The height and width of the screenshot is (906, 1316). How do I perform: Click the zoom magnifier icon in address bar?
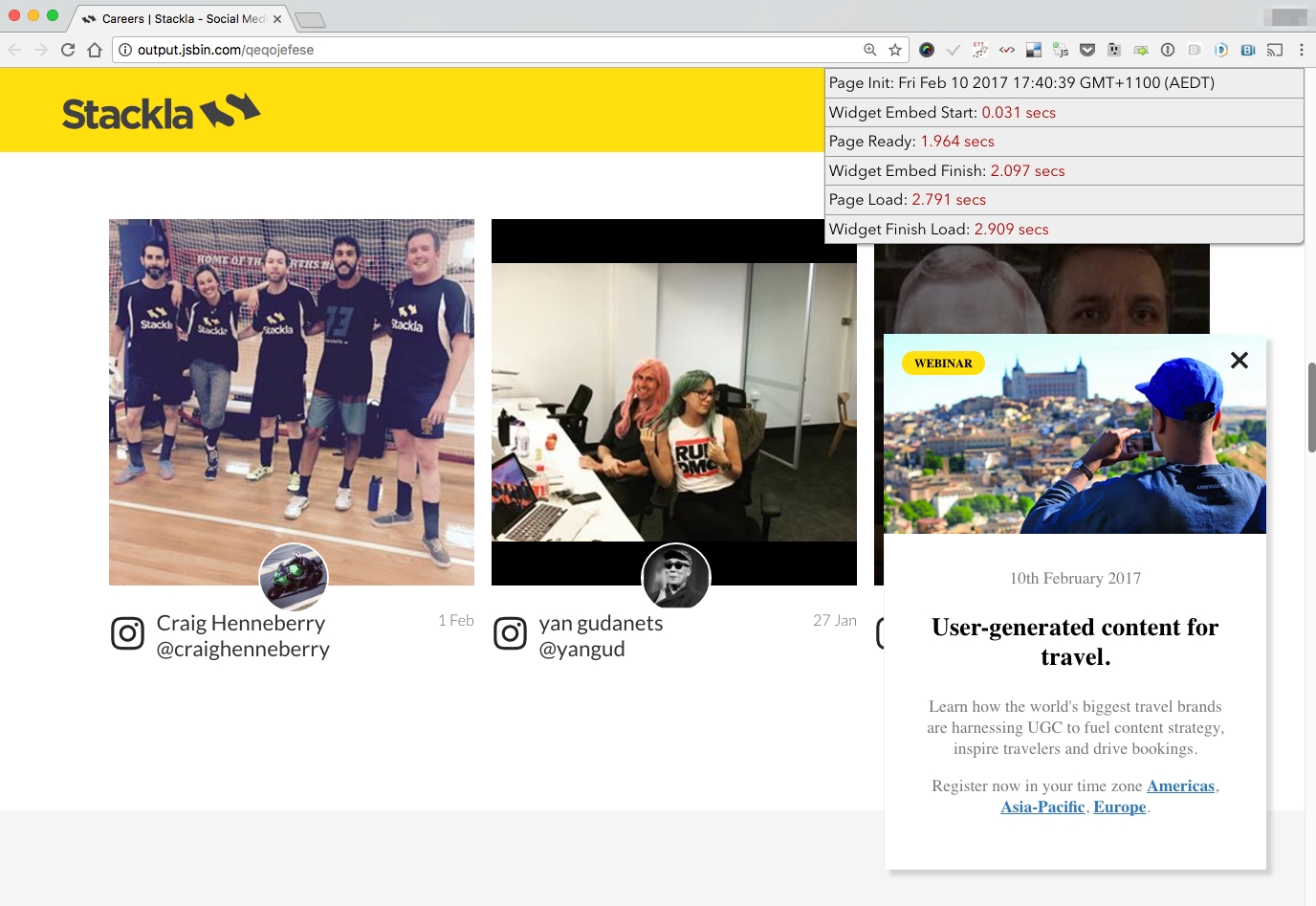pos(870,50)
